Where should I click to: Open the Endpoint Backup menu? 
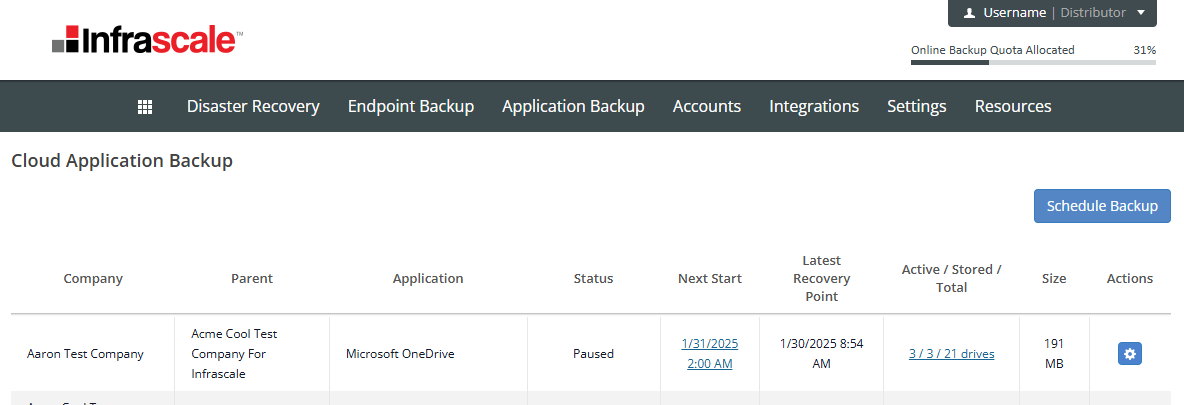[x=411, y=106]
